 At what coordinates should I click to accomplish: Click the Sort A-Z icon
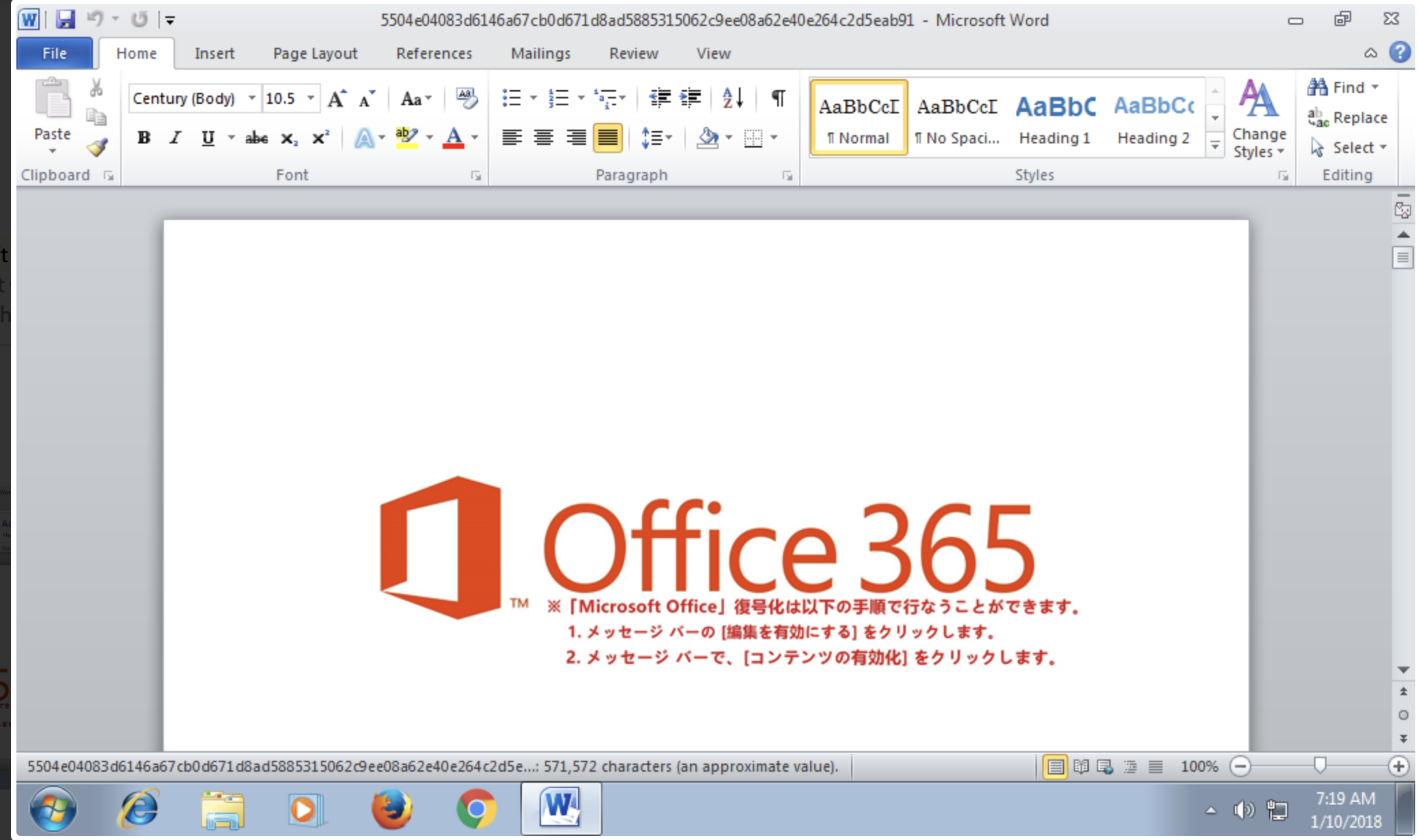tap(733, 98)
